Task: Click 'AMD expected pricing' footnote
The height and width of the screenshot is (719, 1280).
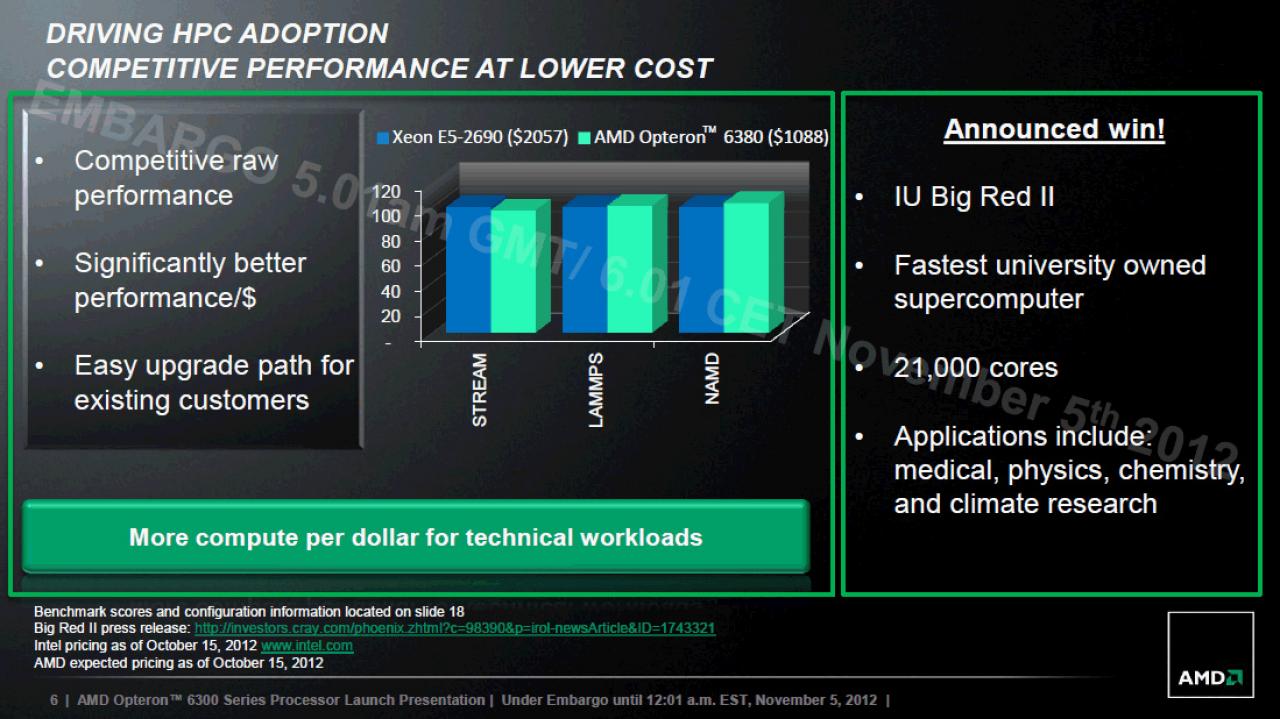Action: pyautogui.click(x=179, y=662)
